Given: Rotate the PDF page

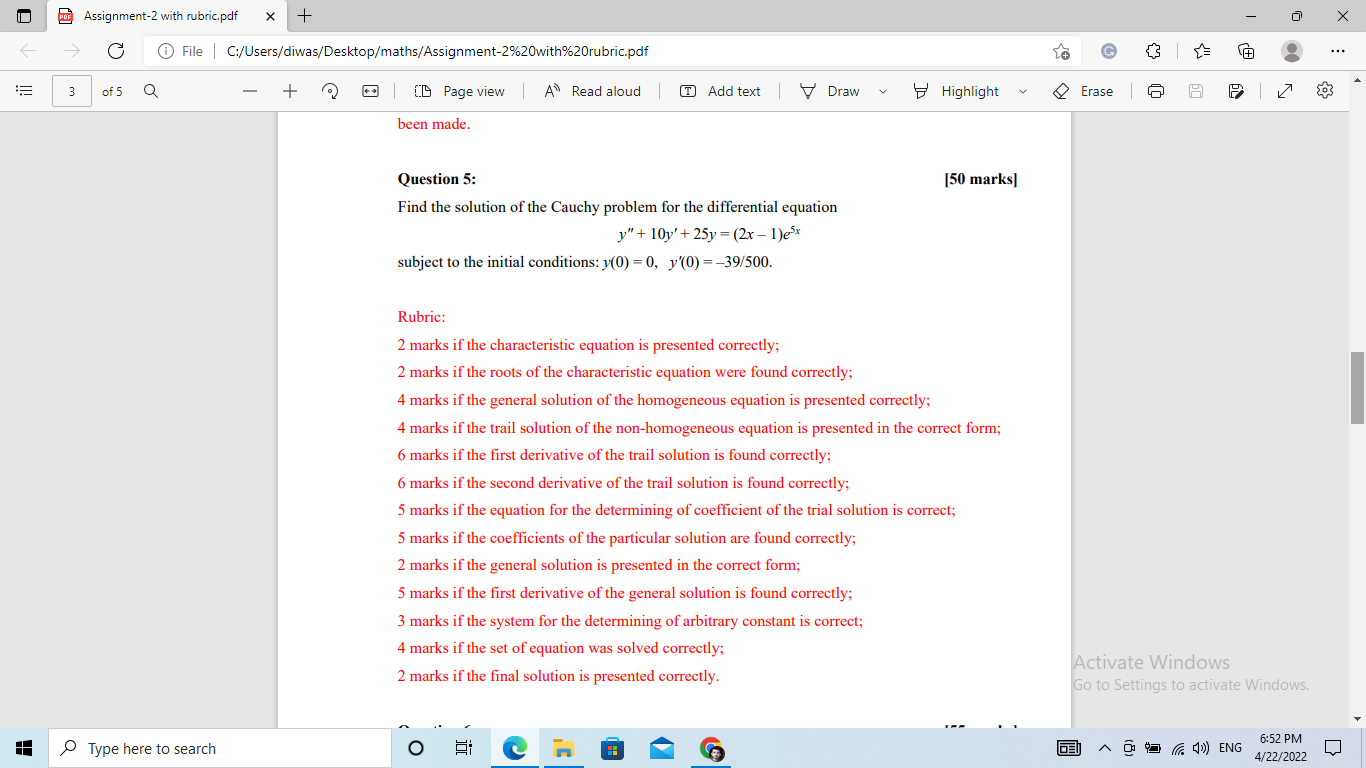Looking at the screenshot, I should [x=329, y=91].
